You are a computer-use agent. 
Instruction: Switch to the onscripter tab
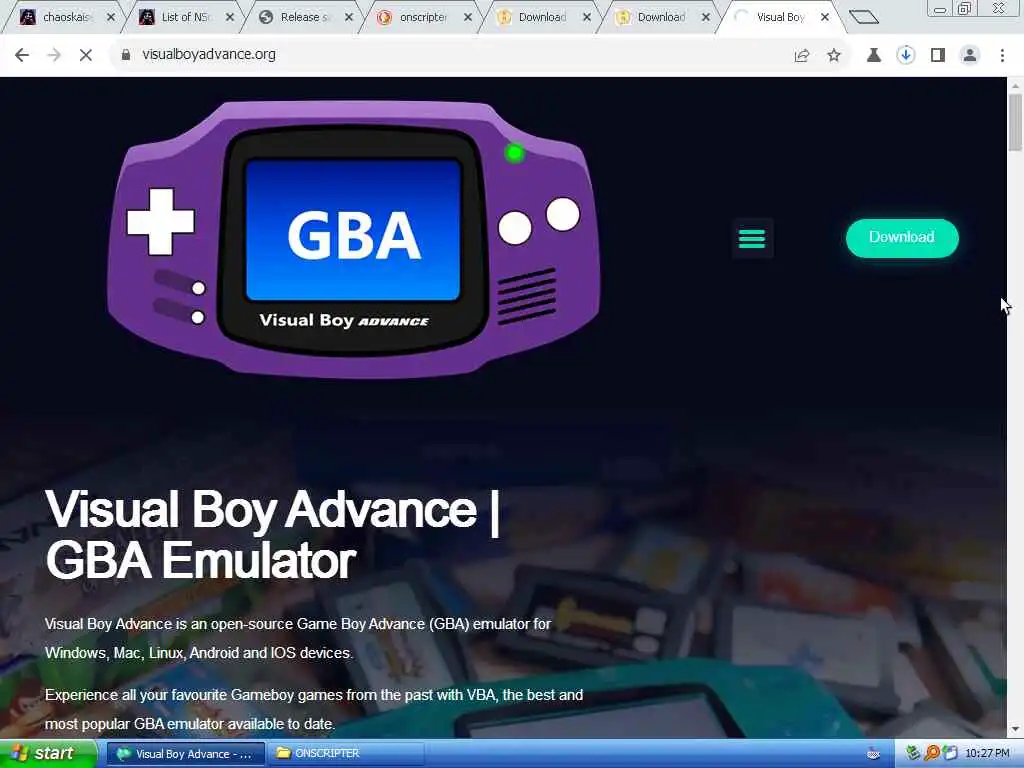coord(423,18)
